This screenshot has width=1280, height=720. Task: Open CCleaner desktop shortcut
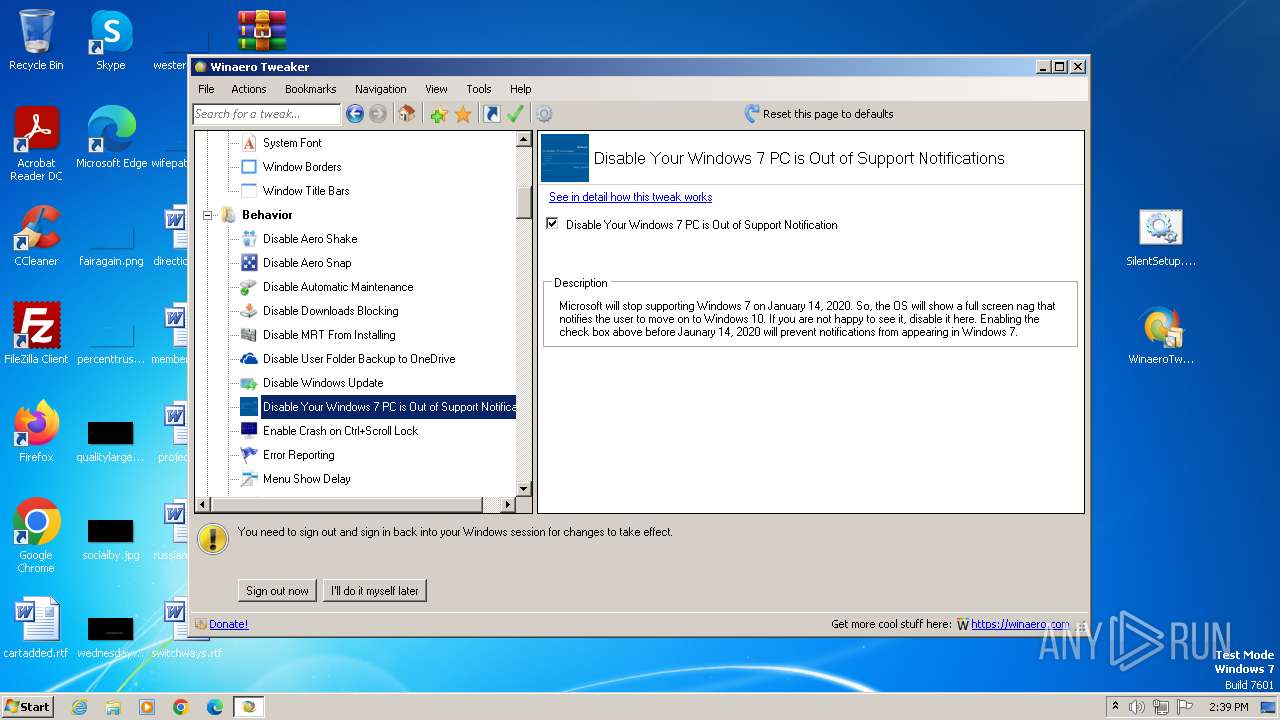[36, 235]
